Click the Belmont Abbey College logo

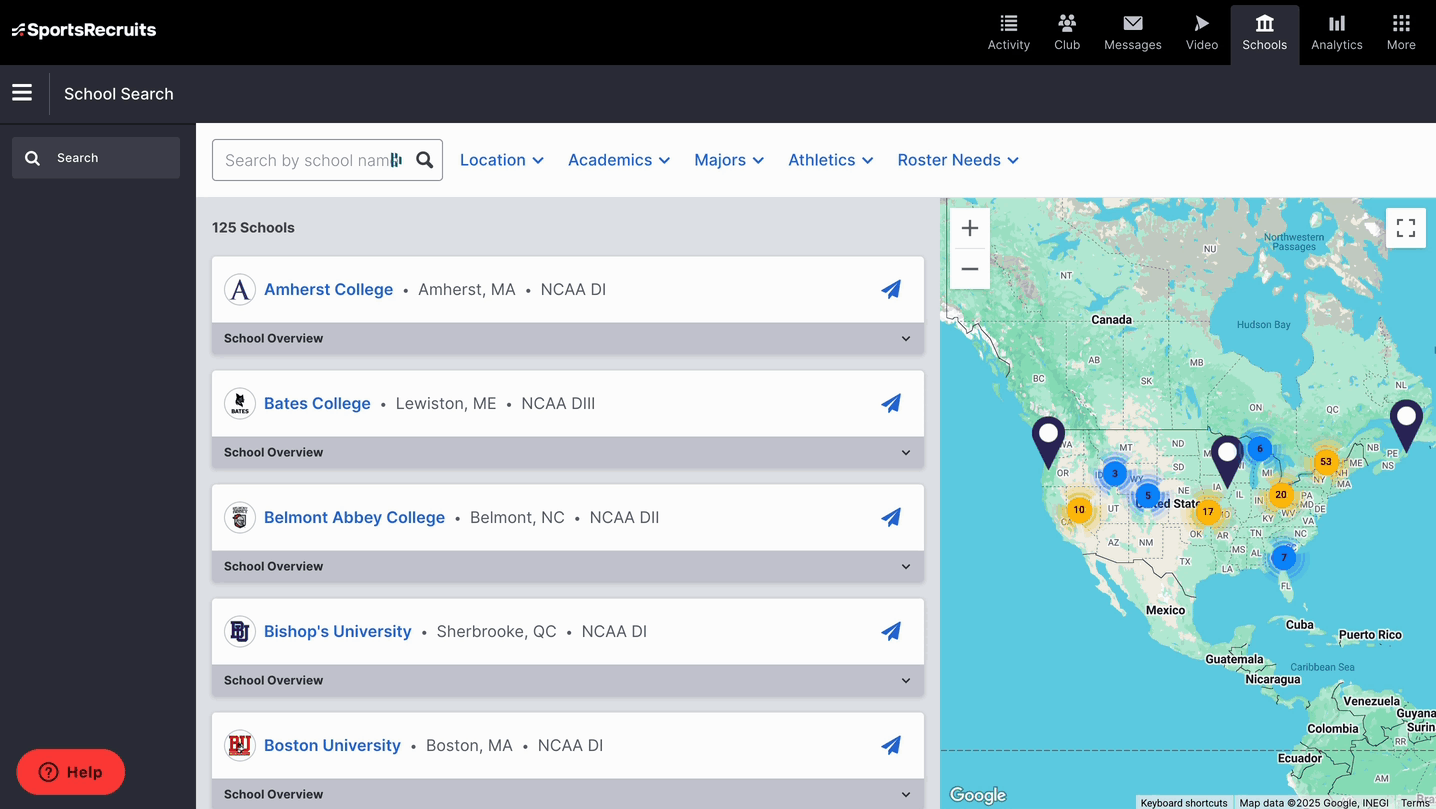(x=240, y=517)
